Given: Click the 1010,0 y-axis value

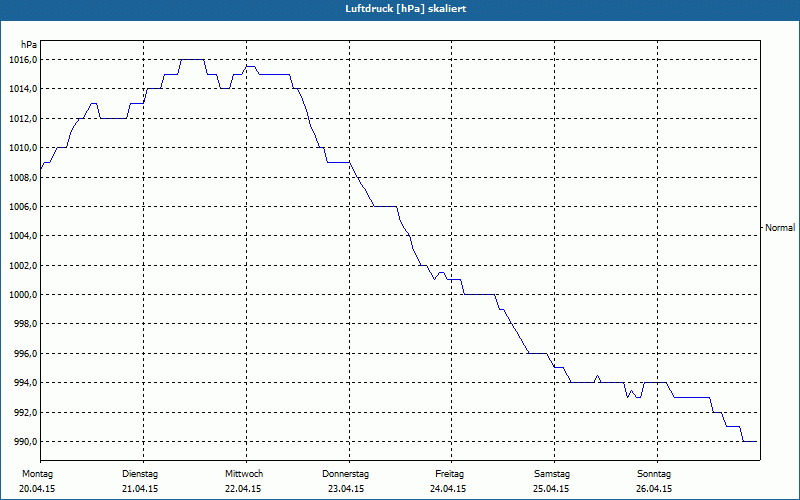Looking at the screenshot, I should click(22, 148).
